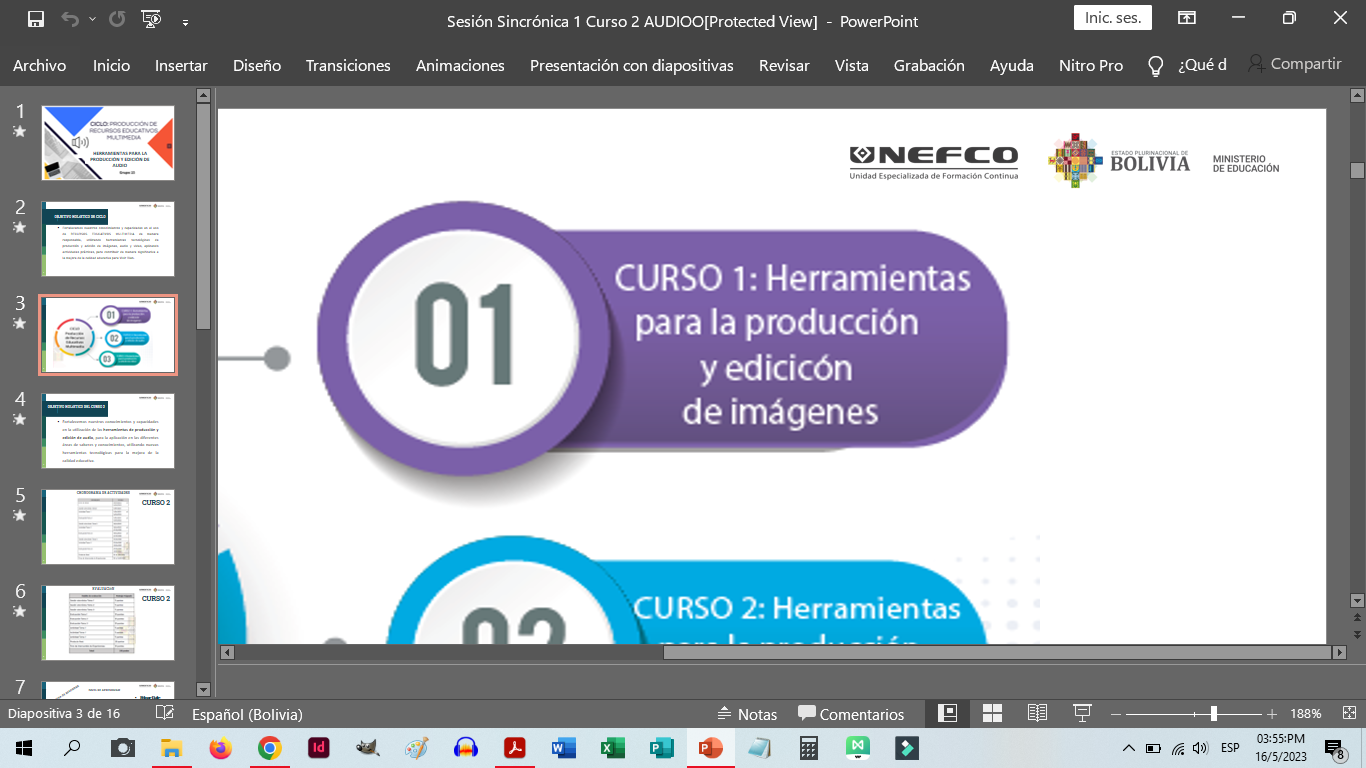Screen dimensions: 1366x768
Task: Switch to Reading view
Action: tap(1037, 714)
